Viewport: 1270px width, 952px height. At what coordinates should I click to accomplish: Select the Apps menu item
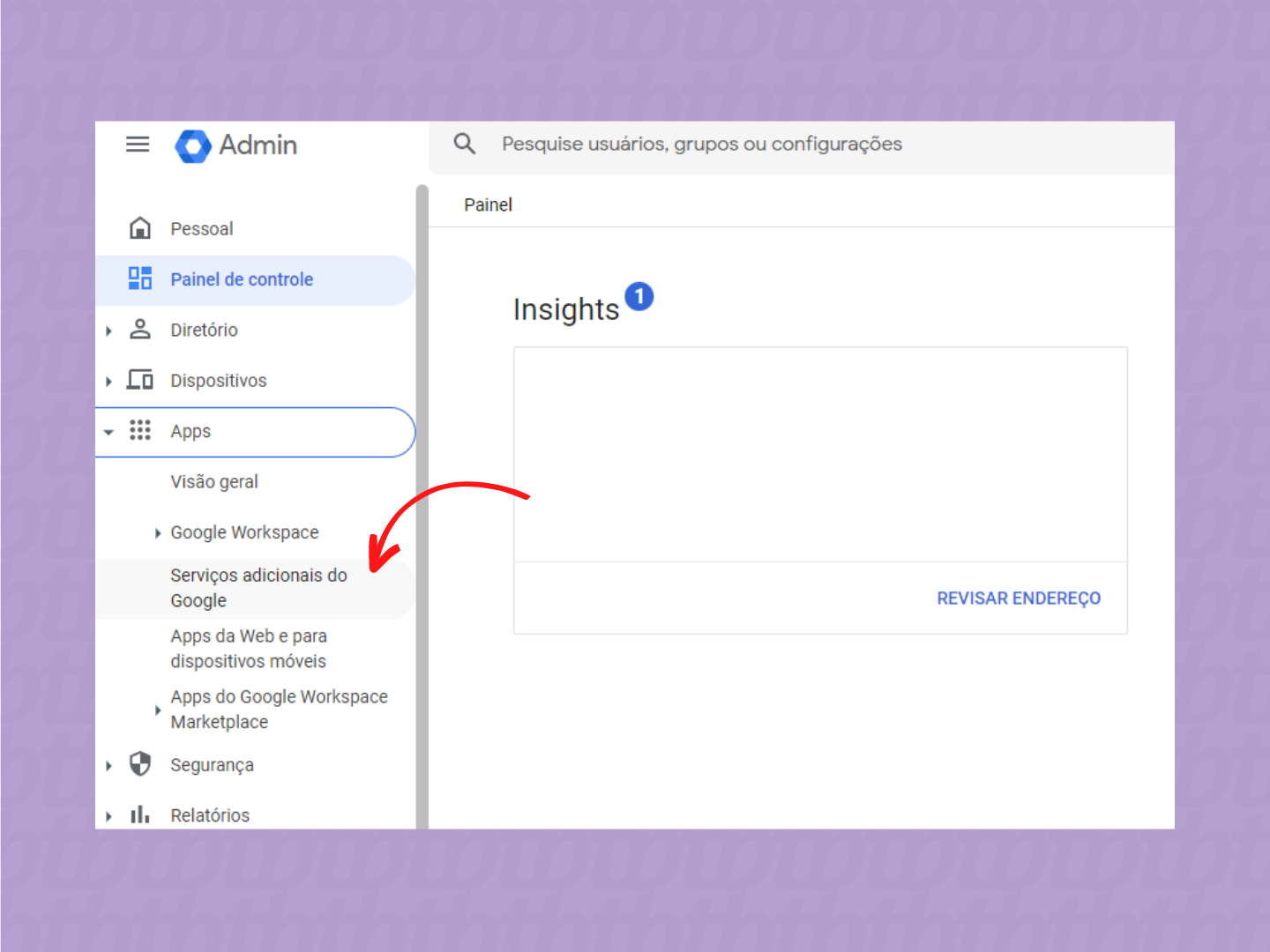[255, 432]
